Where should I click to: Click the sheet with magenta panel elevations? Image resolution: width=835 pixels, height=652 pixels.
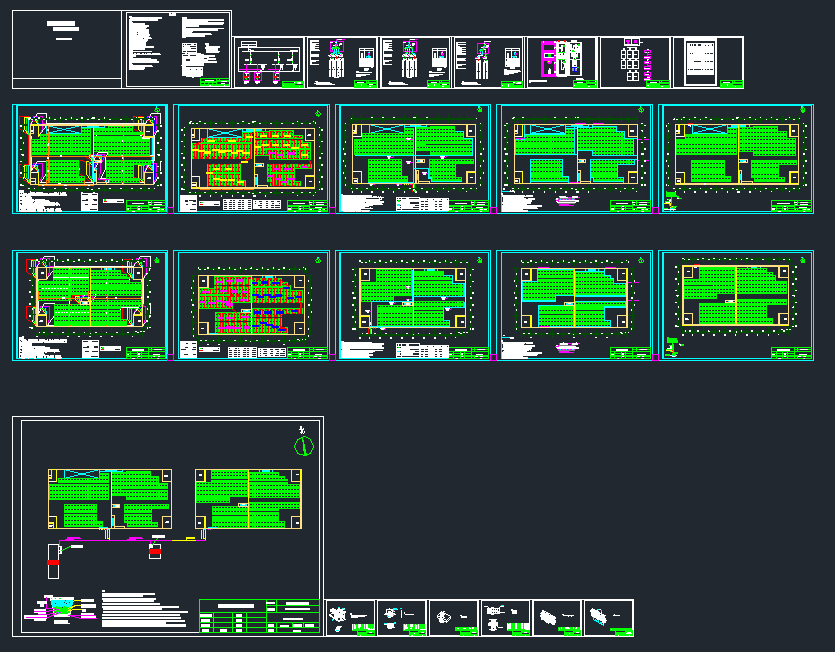point(562,62)
